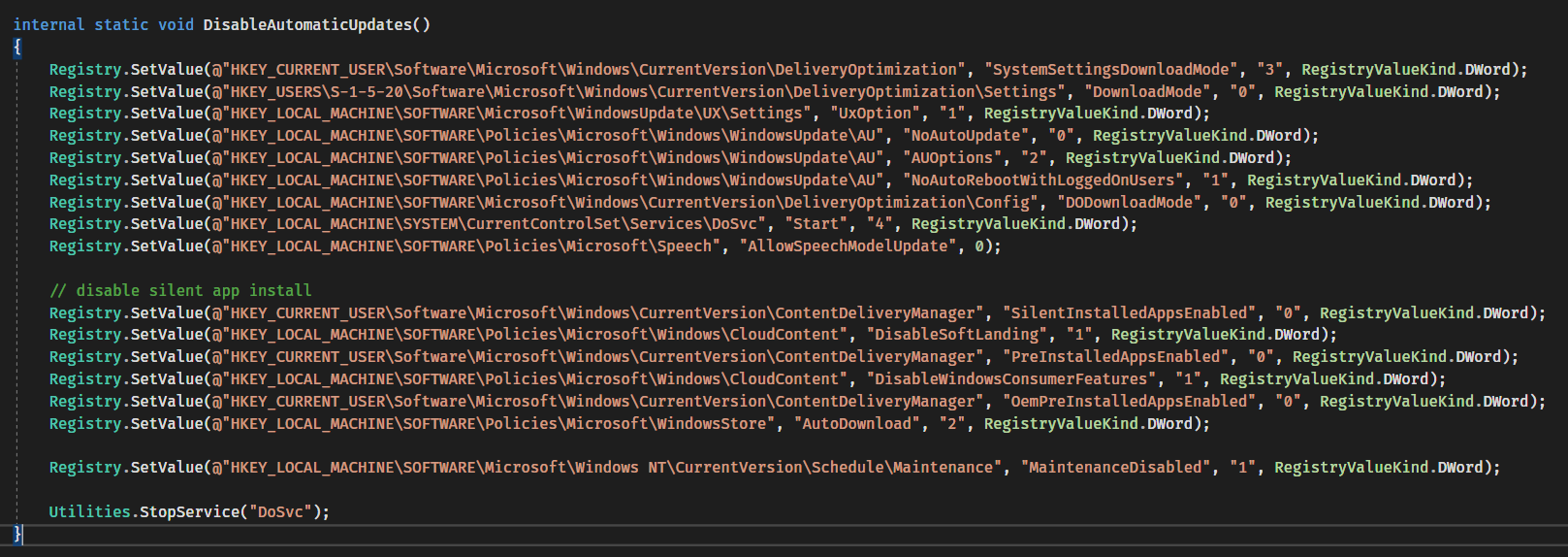Click the StopService method call
Screen dimensions: 1568x557
pyautogui.click(x=189, y=512)
